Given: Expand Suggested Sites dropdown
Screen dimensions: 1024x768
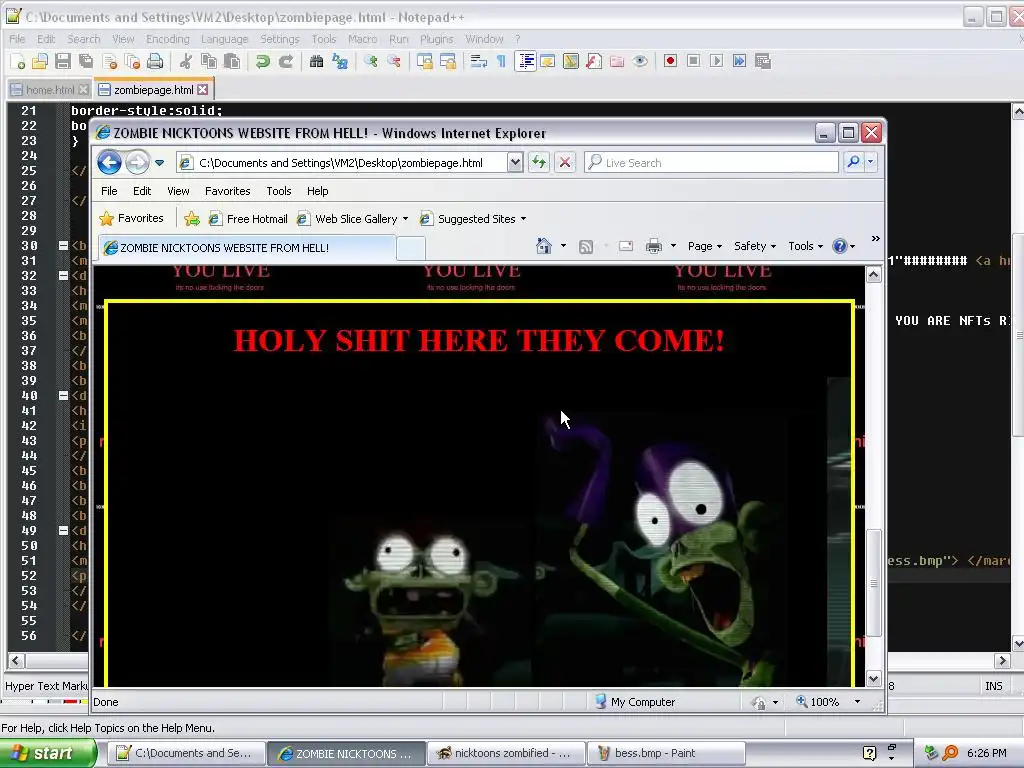Looking at the screenshot, I should [523, 219].
